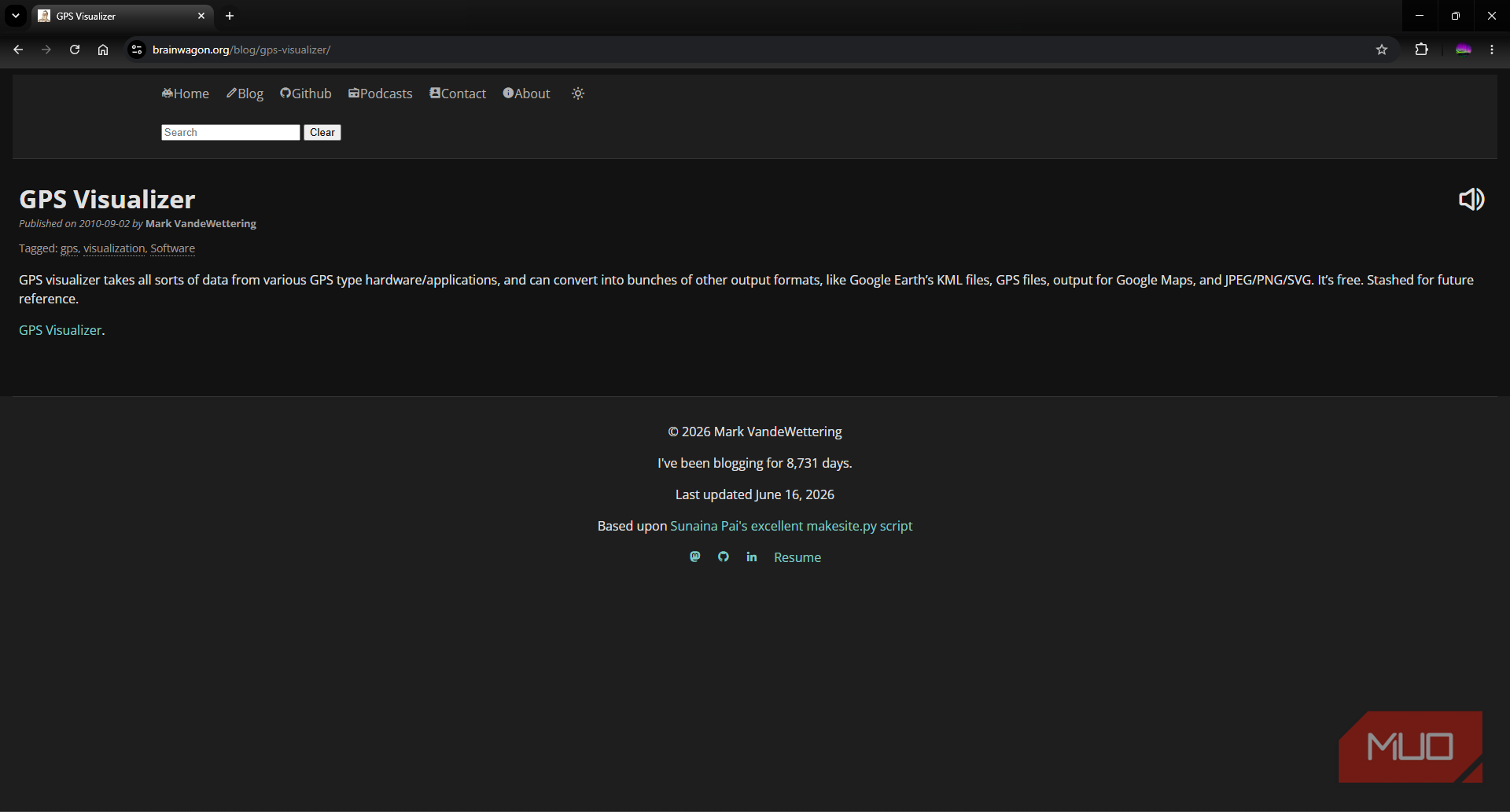
Task: Click the profile avatar in the toolbar
Action: click(1464, 50)
